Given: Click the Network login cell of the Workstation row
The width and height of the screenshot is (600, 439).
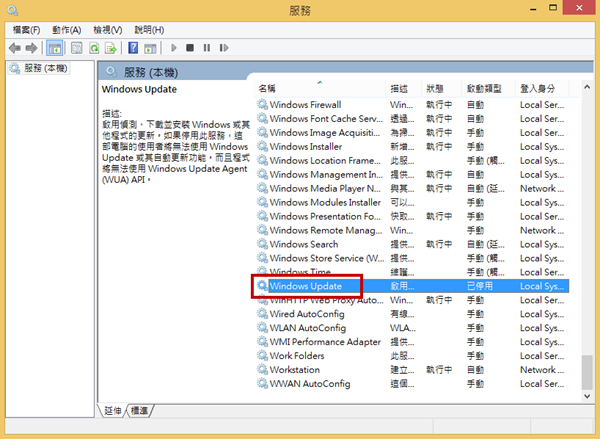Looking at the screenshot, I should pos(542,369).
